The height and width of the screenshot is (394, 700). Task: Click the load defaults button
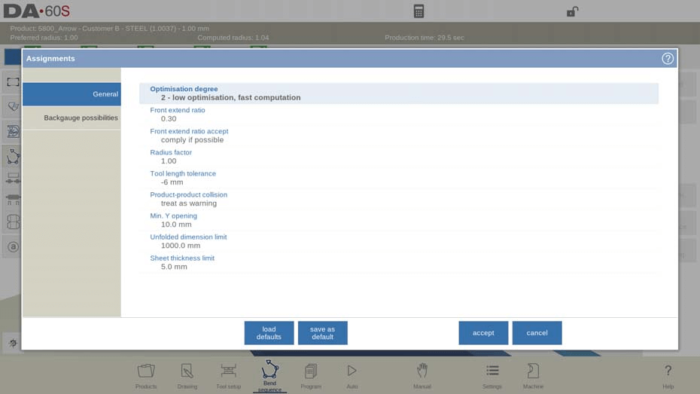coord(269,333)
